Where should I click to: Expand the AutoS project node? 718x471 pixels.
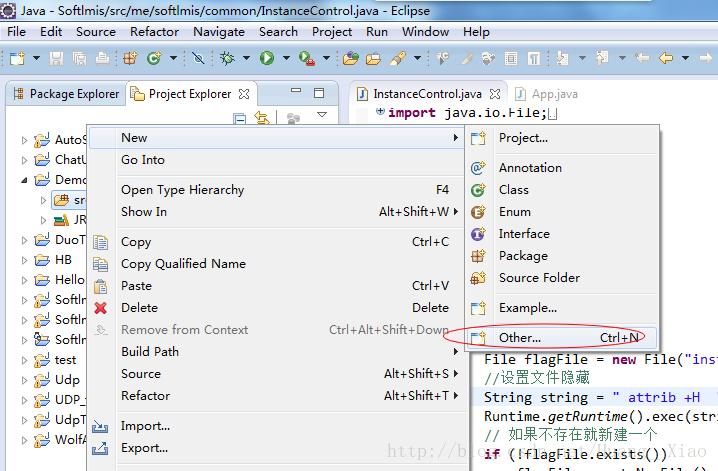(x=24, y=140)
